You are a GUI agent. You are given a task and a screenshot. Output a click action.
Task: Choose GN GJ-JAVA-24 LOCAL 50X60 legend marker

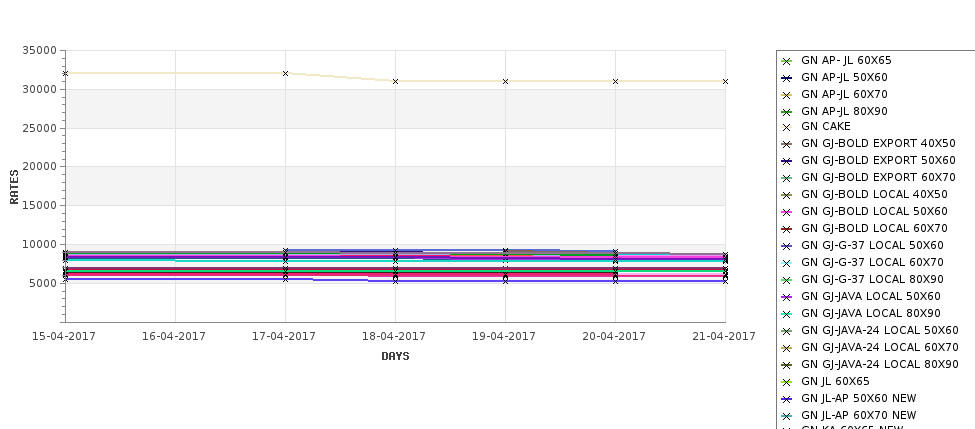pos(787,331)
